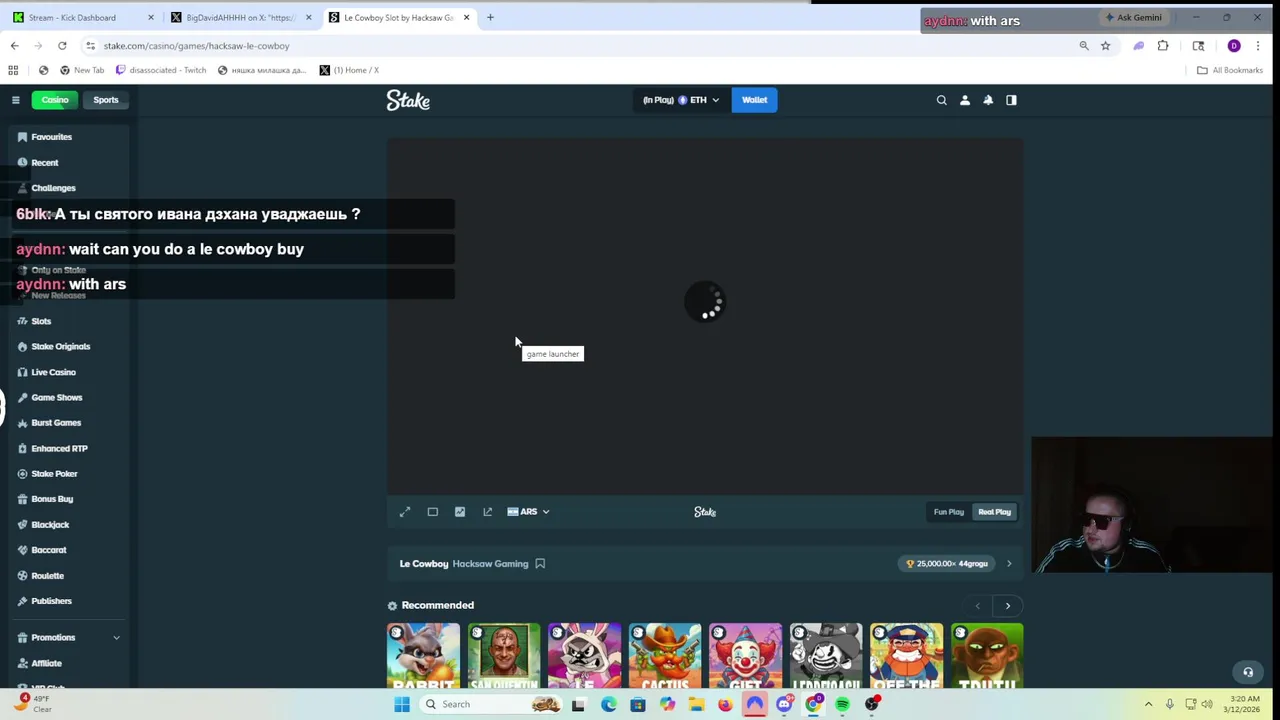Open Recent in the sidebar
Image resolution: width=1280 pixels, height=720 pixels.
click(x=44, y=162)
